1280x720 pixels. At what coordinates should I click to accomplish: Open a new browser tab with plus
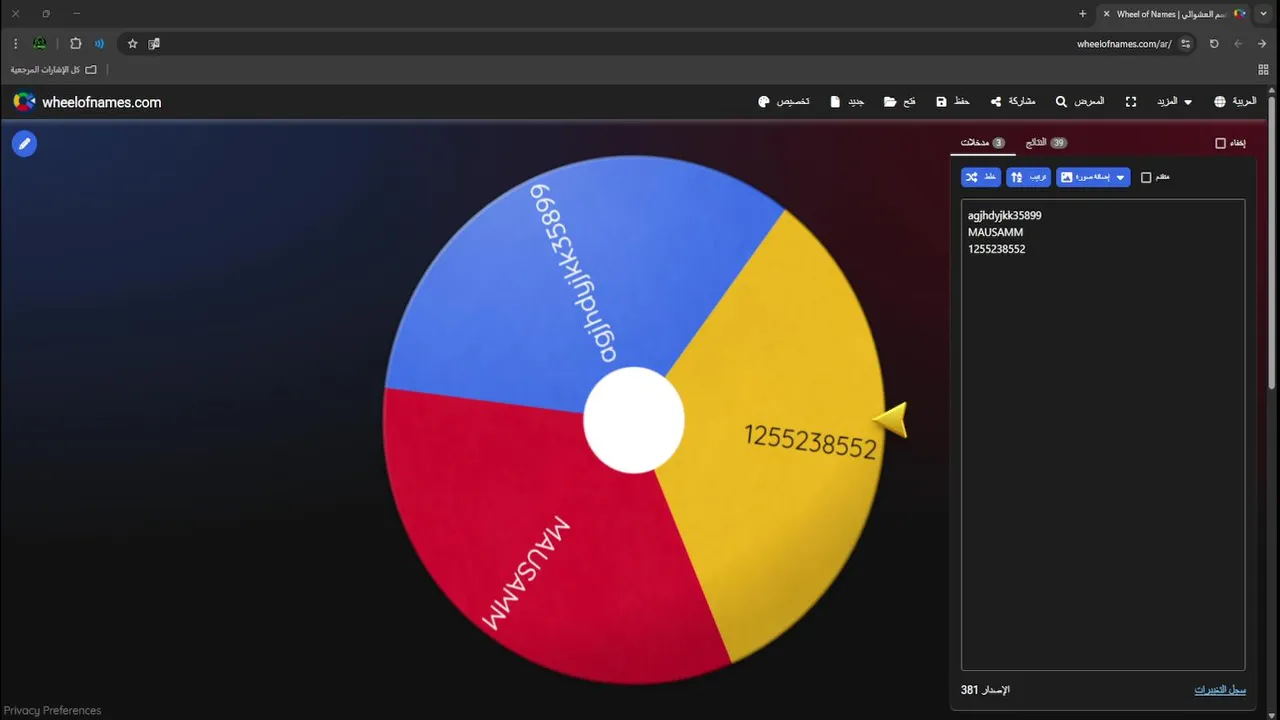point(1082,14)
